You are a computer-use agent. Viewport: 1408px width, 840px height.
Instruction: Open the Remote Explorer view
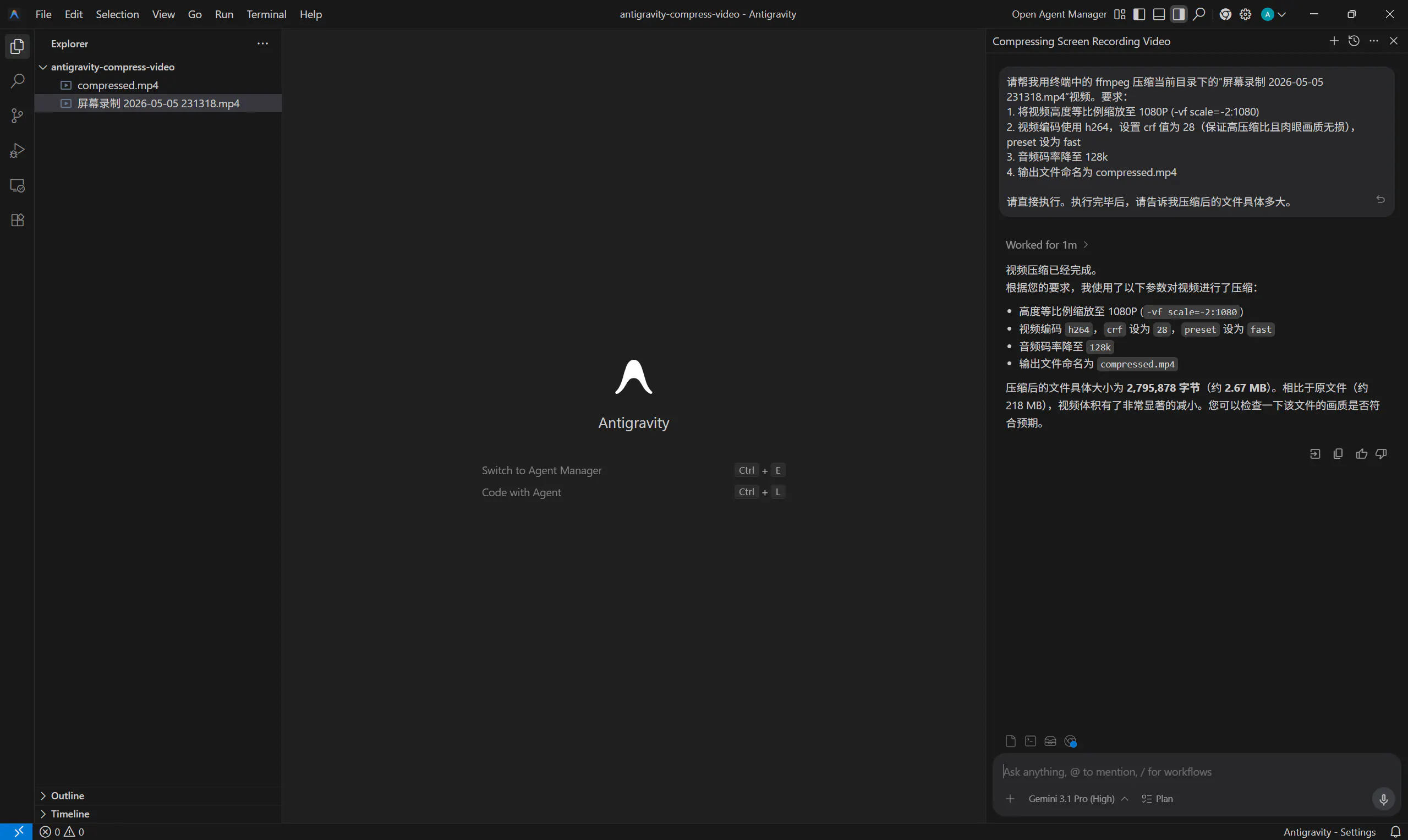tap(17, 186)
